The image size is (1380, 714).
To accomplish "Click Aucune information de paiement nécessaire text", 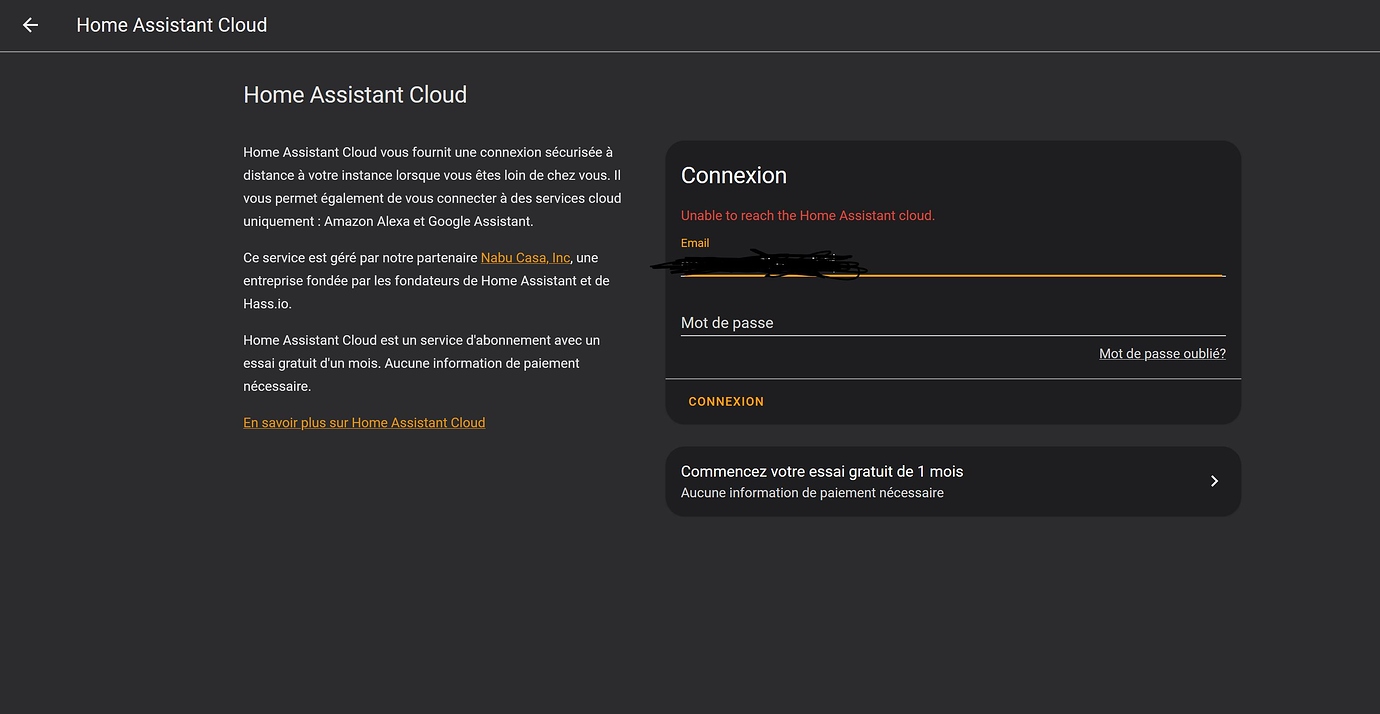I will tap(812, 492).
